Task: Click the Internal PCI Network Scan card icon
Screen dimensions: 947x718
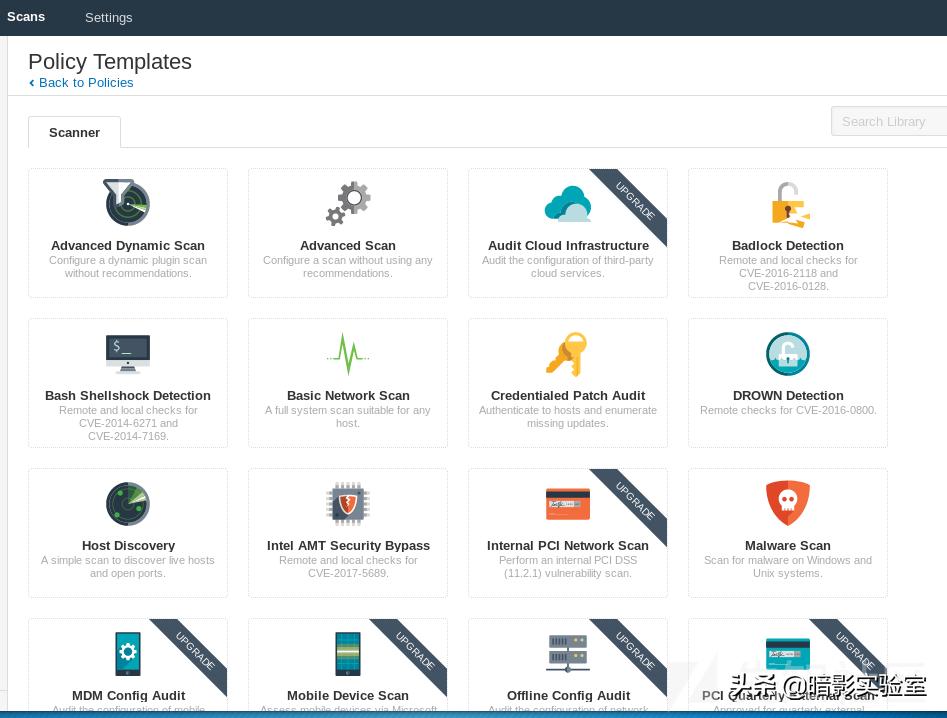Action: coord(567,504)
